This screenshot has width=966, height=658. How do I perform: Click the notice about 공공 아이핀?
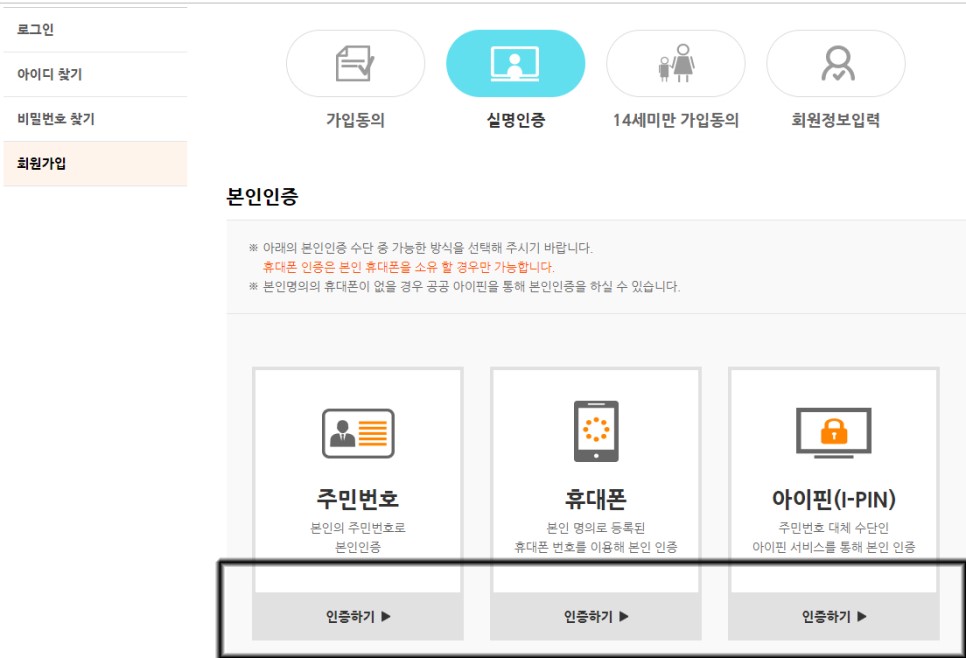465,286
